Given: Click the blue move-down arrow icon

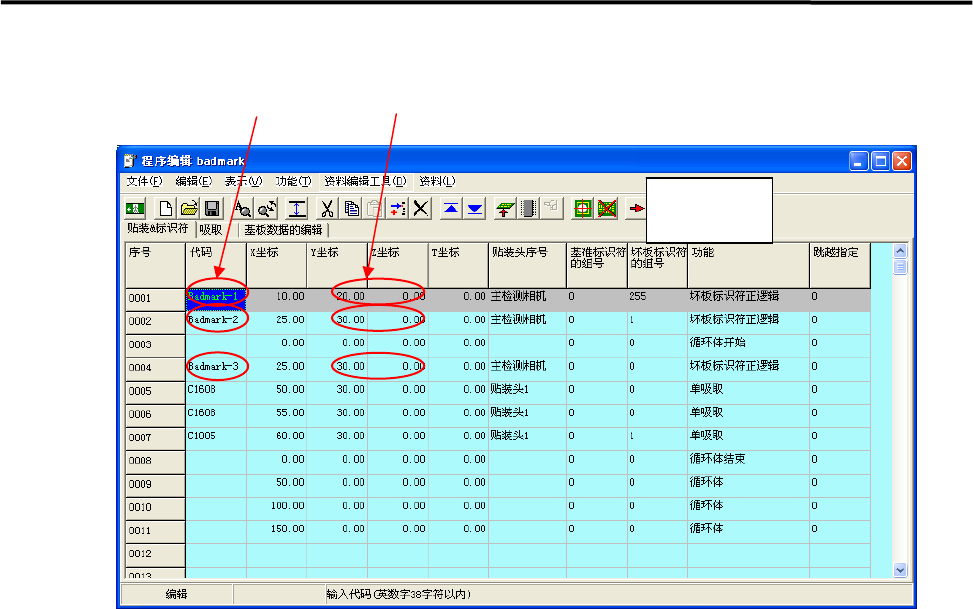Looking at the screenshot, I should tap(475, 208).
